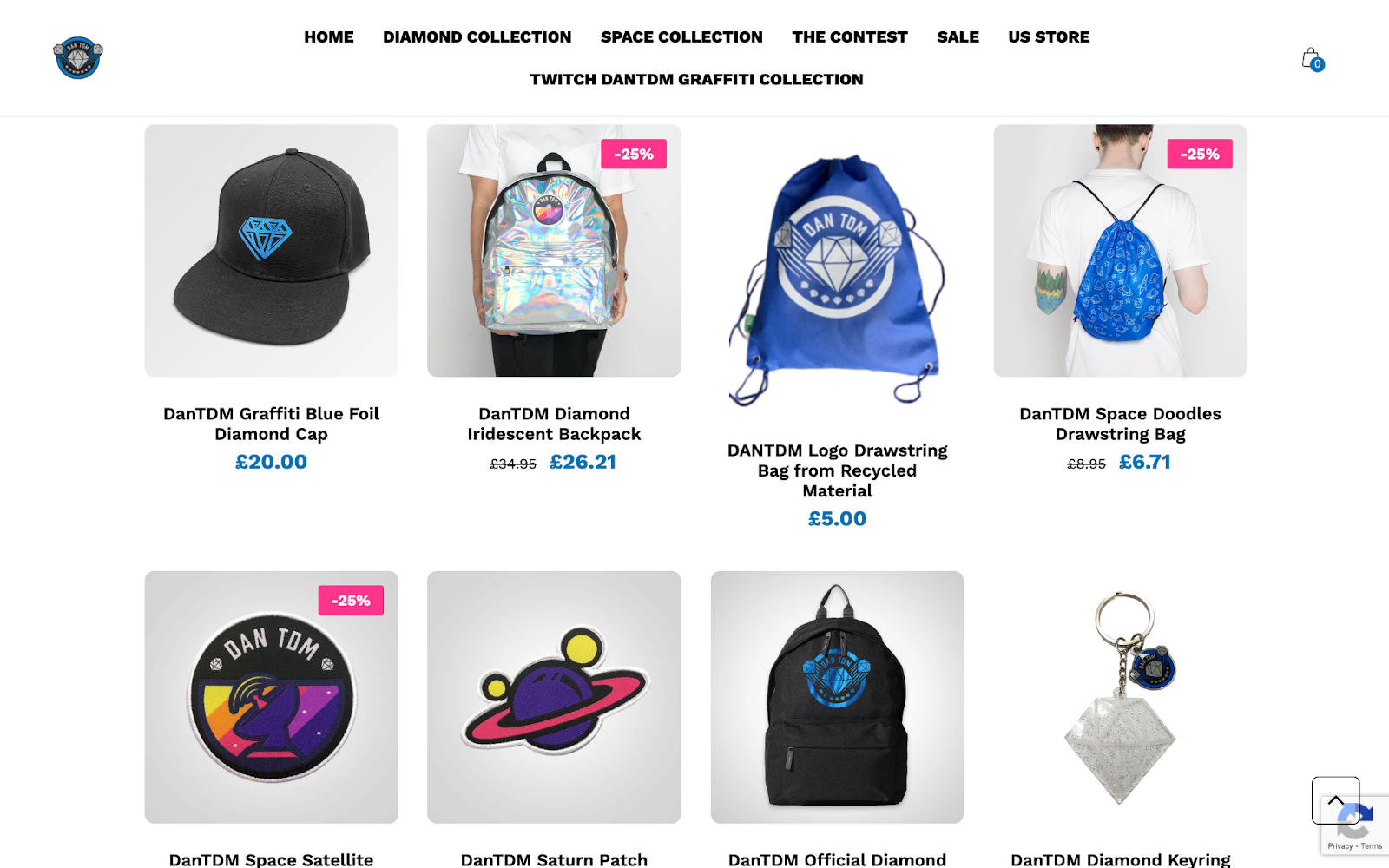The height and width of the screenshot is (868, 1389).
Task: Click the -25% badge on Space Doodles Bag
Action: pos(1200,154)
